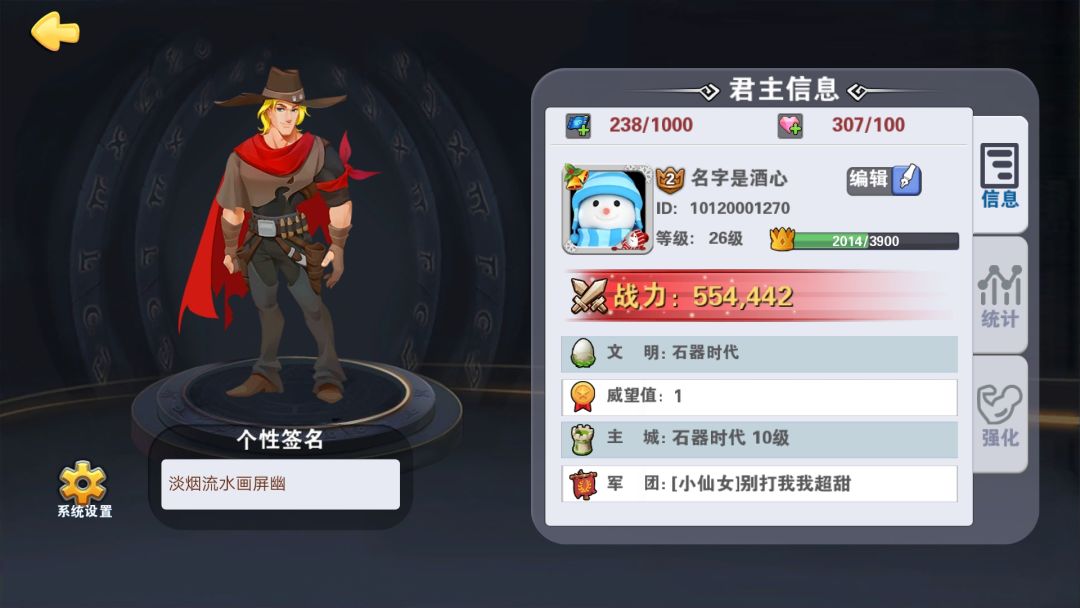Click the 军团 name row

(759, 483)
